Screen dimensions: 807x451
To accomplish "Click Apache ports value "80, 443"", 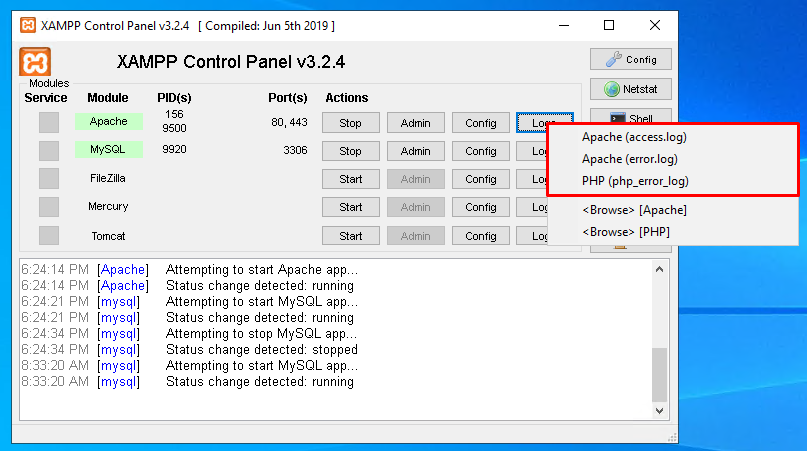I will click(x=289, y=123).
